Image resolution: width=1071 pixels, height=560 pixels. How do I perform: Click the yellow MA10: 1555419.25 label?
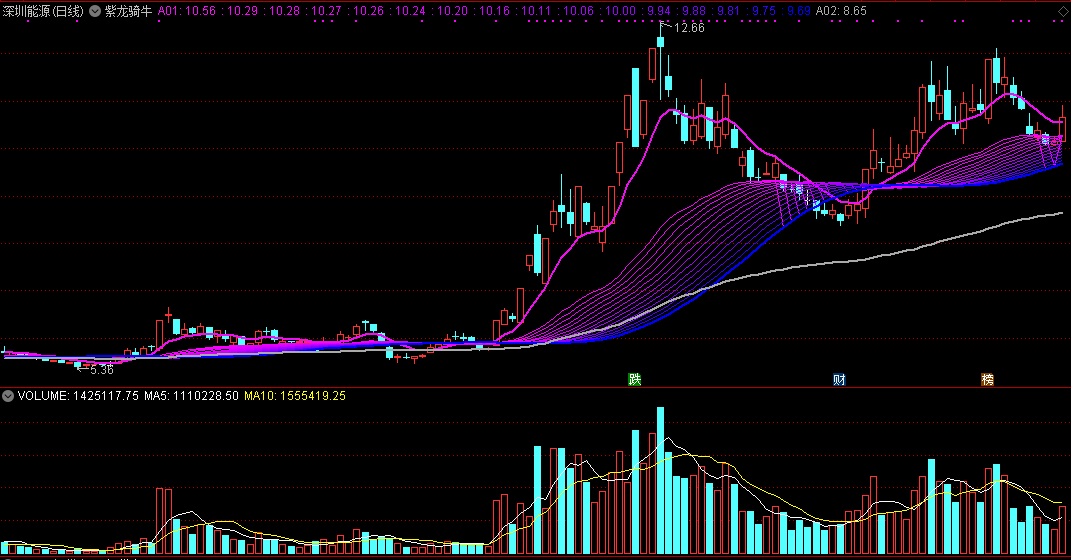[295, 395]
